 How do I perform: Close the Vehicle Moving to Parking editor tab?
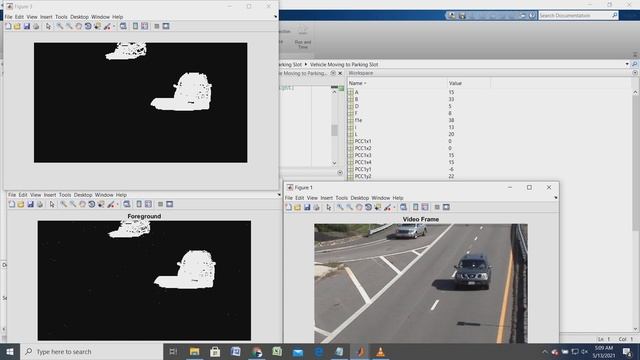tap(340, 73)
